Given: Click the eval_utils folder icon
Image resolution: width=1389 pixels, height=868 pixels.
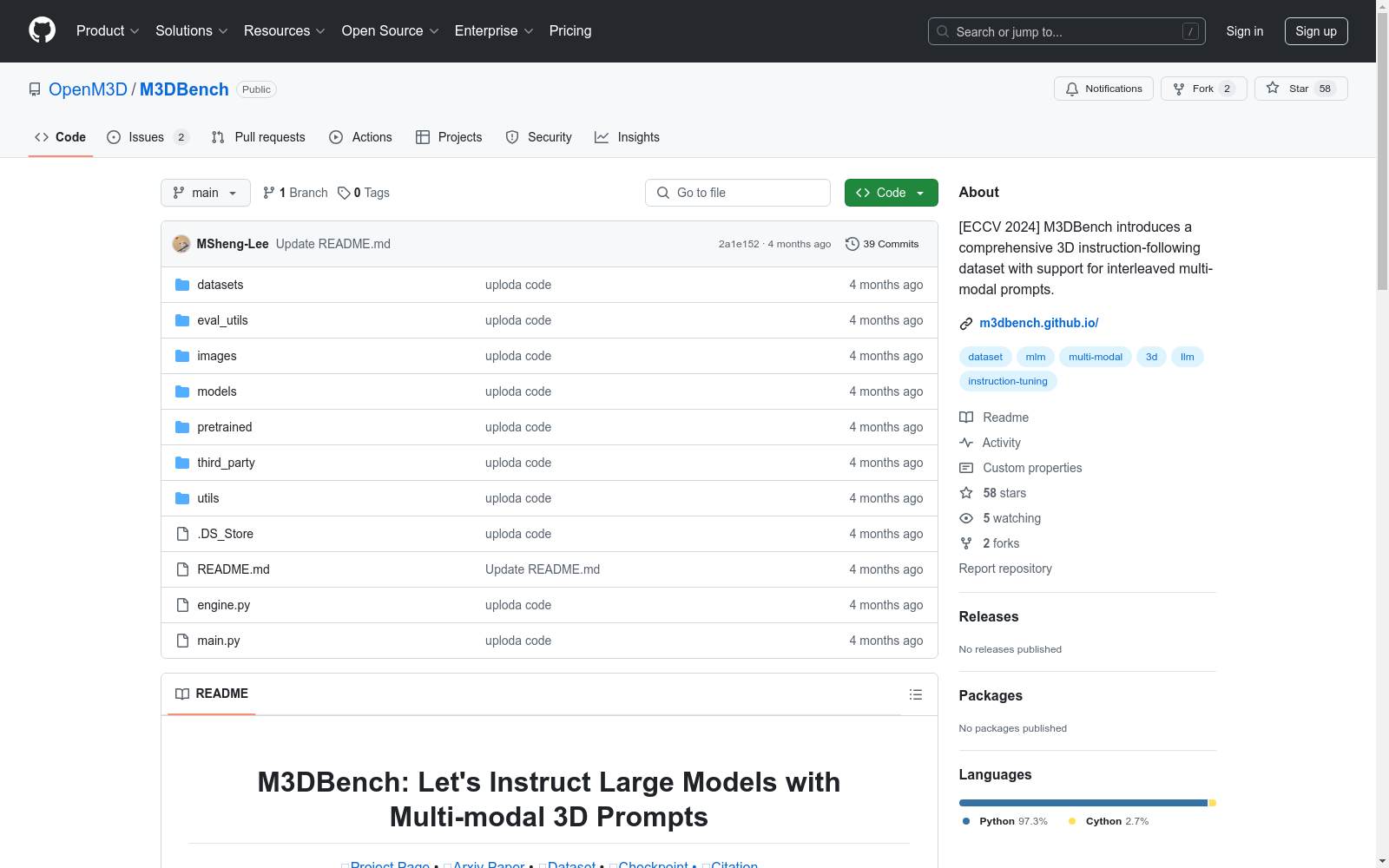Looking at the screenshot, I should pos(182,320).
